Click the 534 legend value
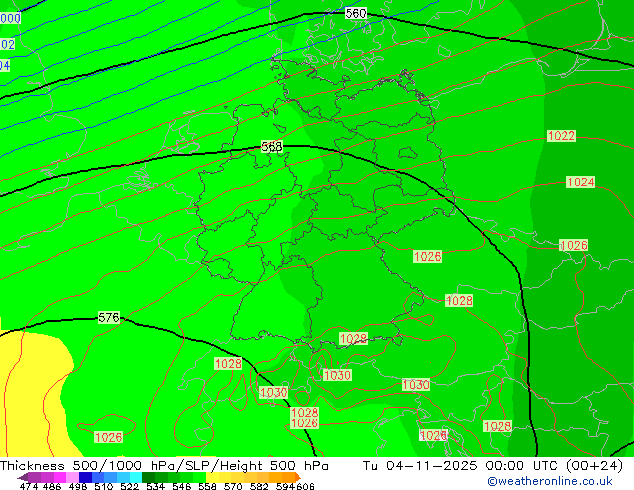 [155, 486]
